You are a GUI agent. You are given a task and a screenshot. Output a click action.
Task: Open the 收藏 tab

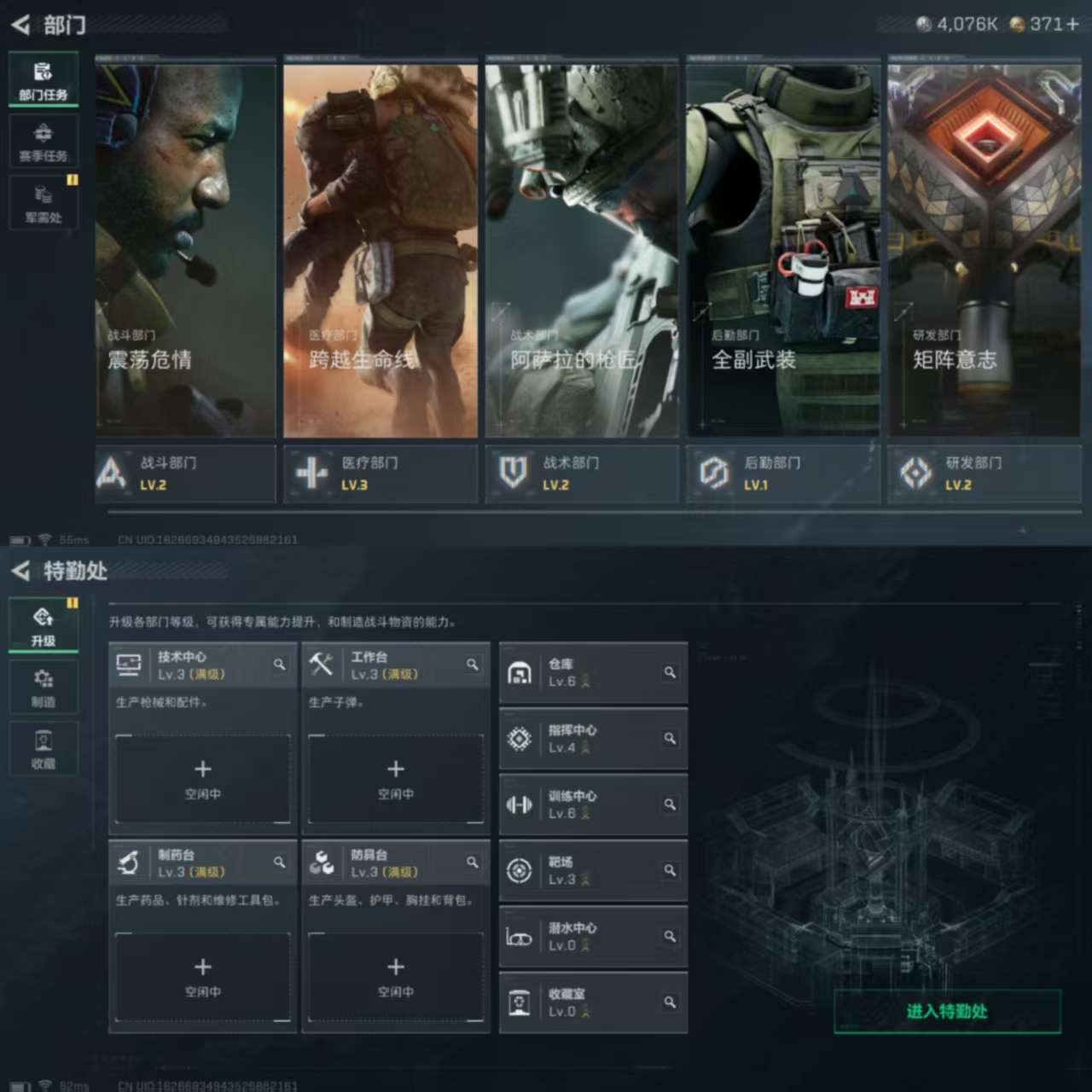44,749
